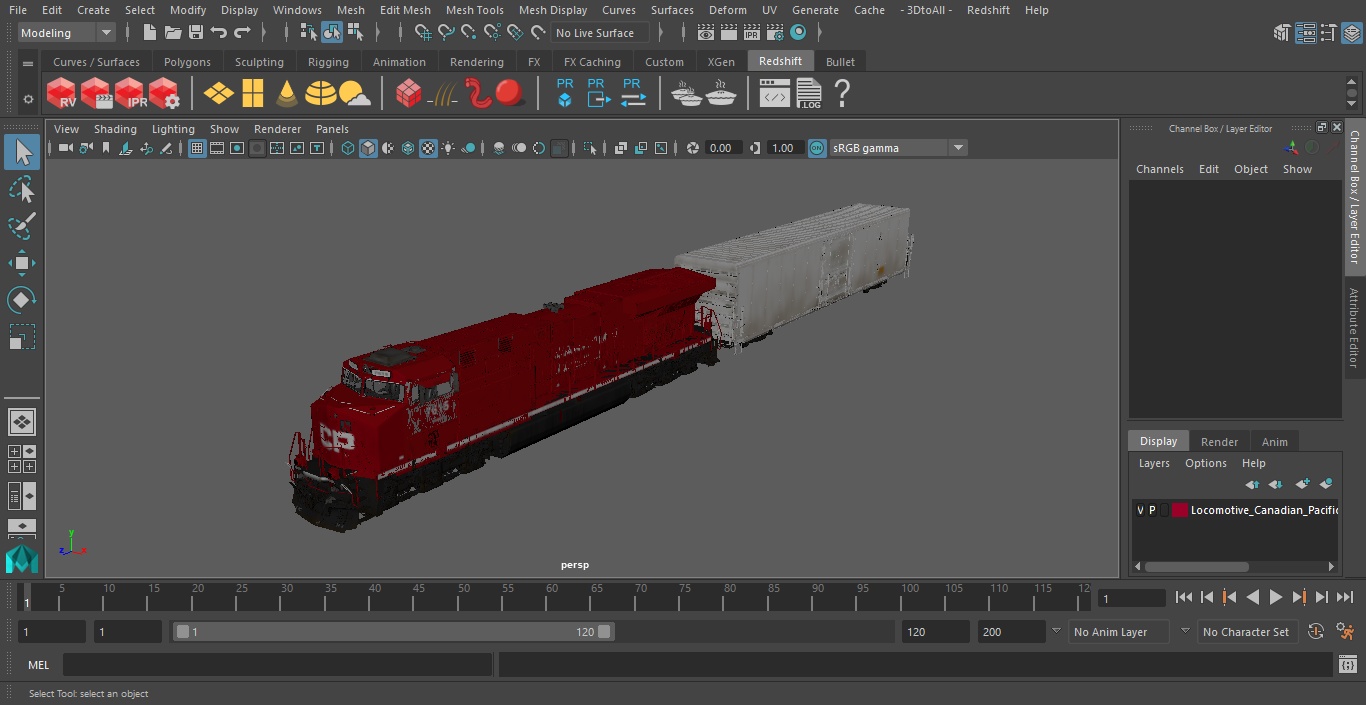Undo the last action
Image resolution: width=1366 pixels, height=705 pixels.
coord(219,33)
